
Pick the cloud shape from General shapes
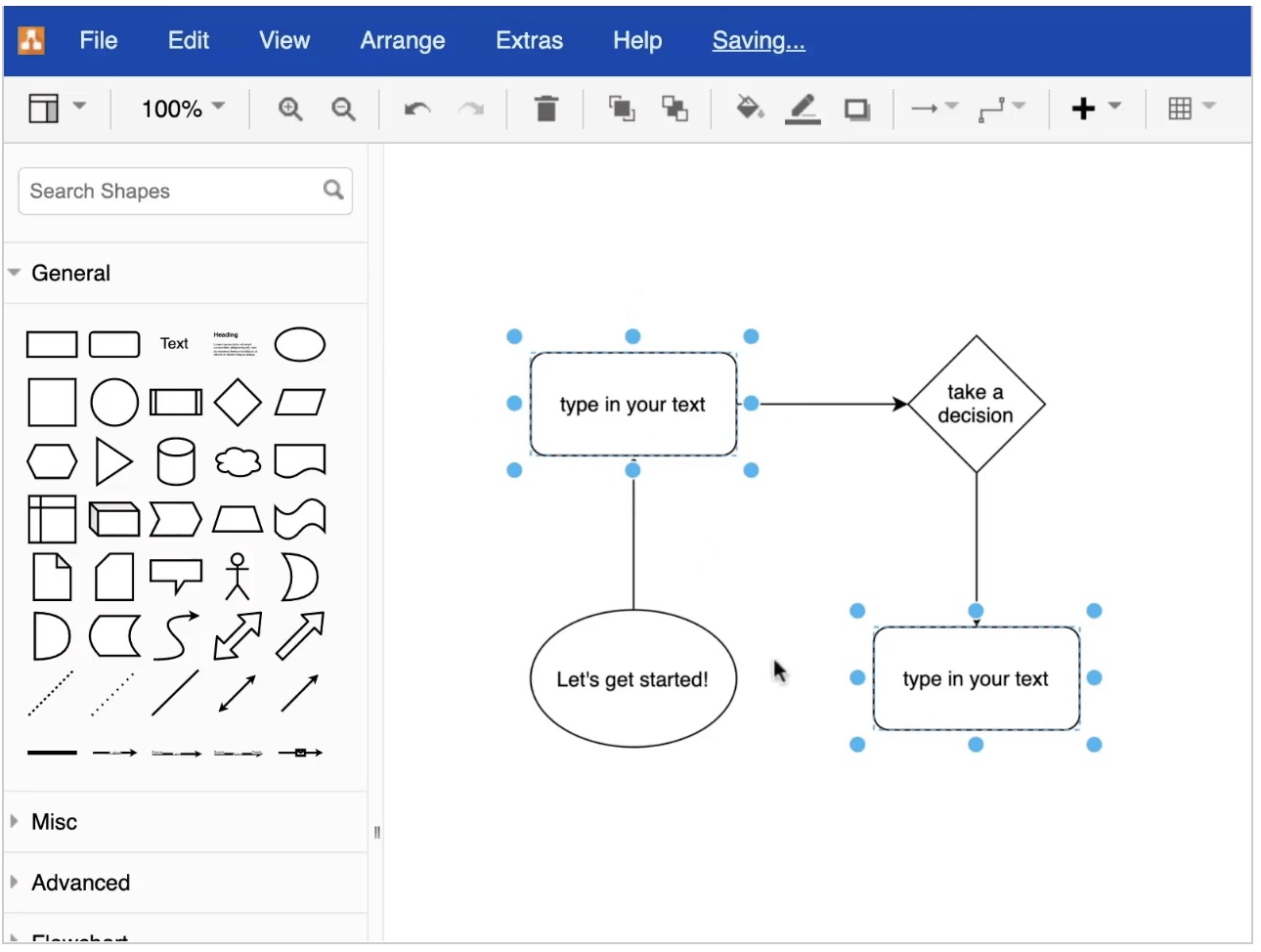238,461
